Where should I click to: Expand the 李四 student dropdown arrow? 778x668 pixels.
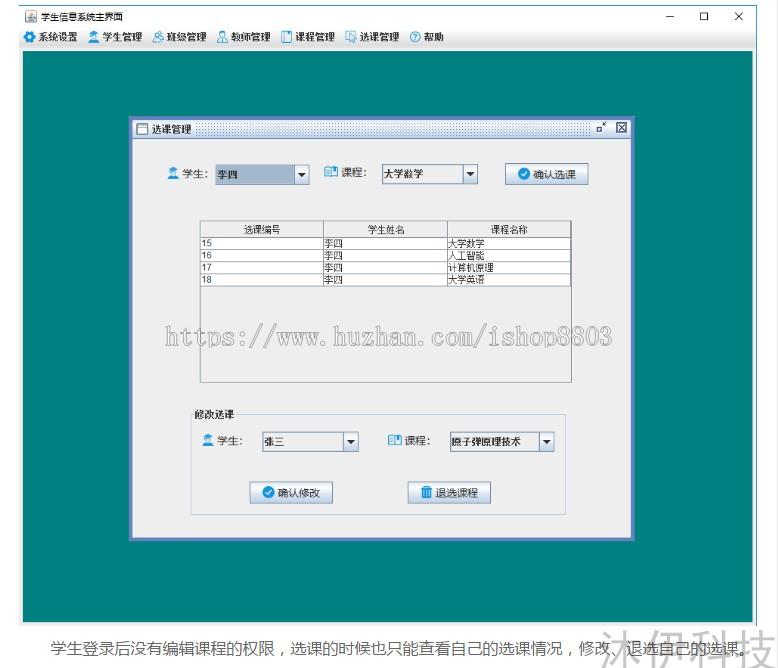click(301, 175)
